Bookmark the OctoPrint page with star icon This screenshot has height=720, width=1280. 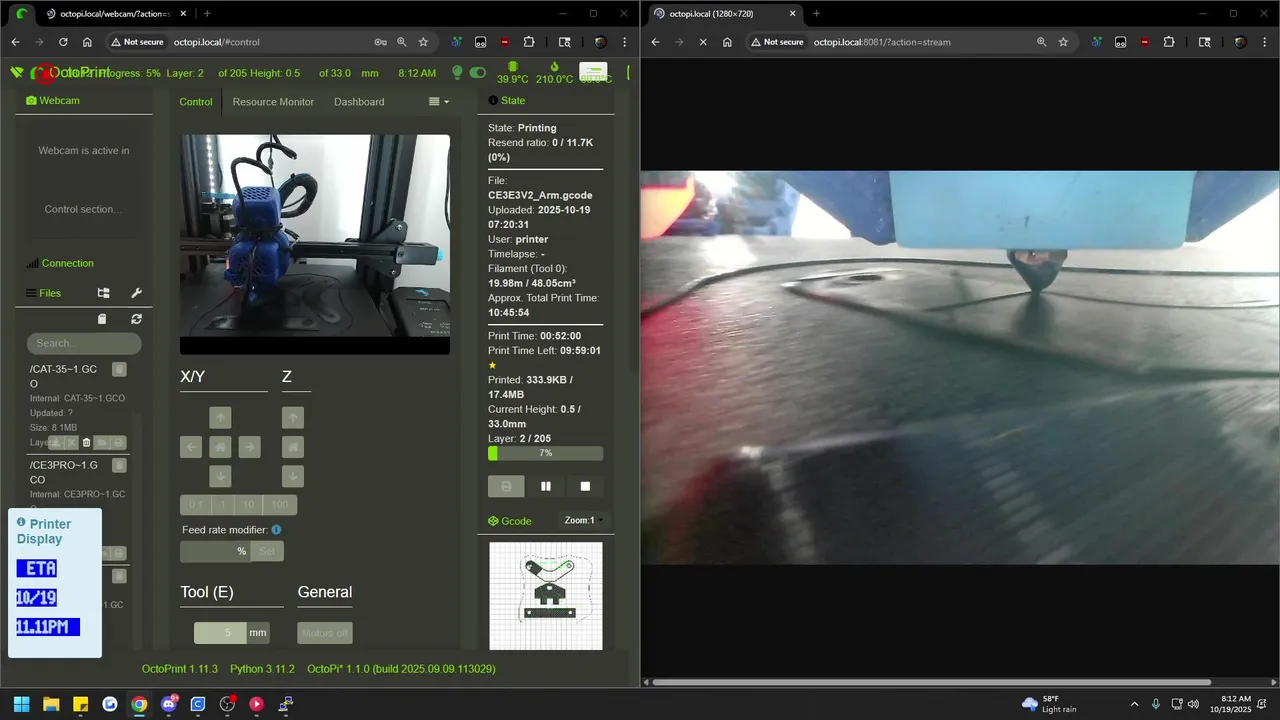[x=423, y=42]
